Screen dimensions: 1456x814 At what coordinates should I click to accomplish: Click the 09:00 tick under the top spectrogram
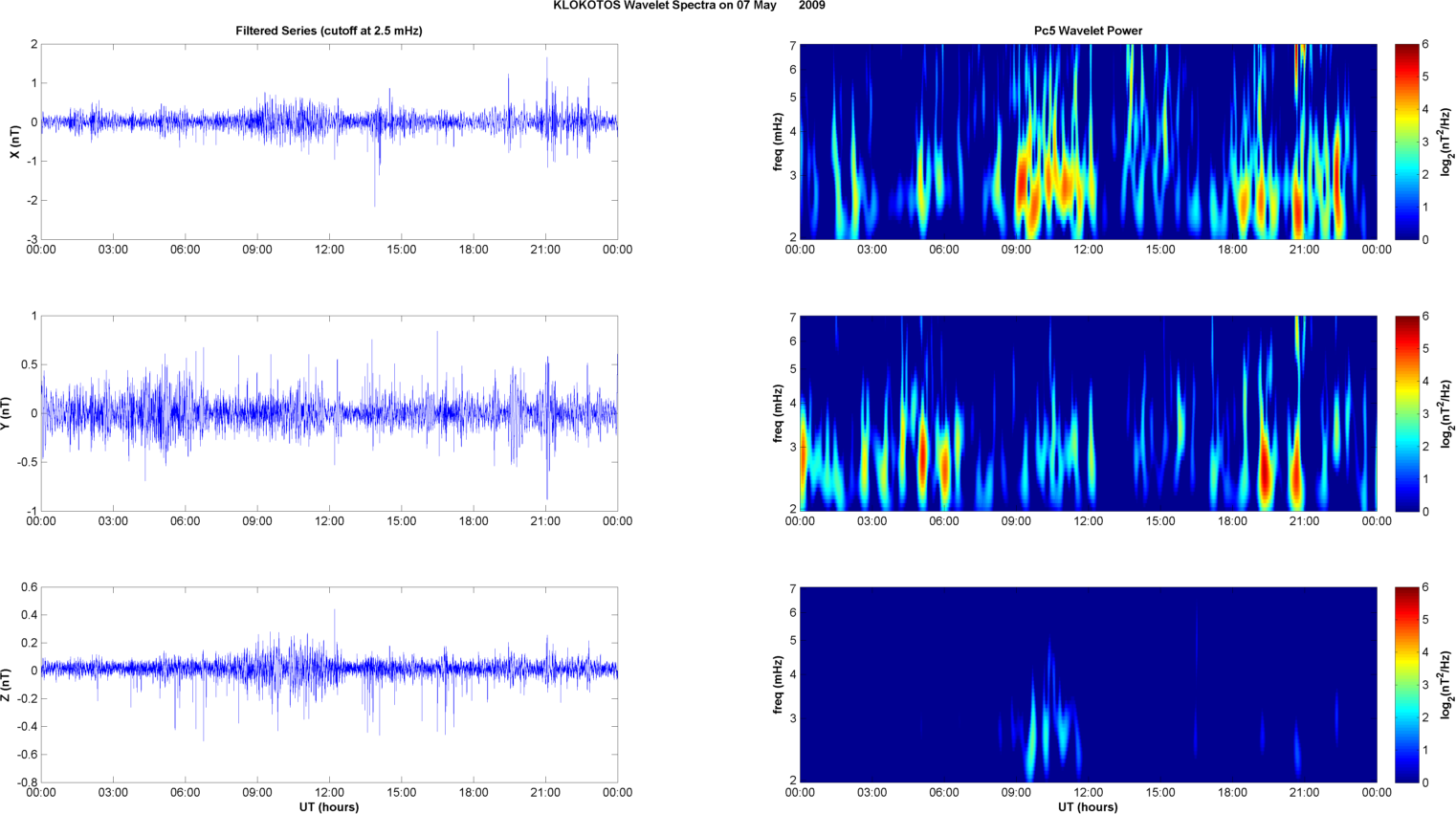[x=1016, y=250]
